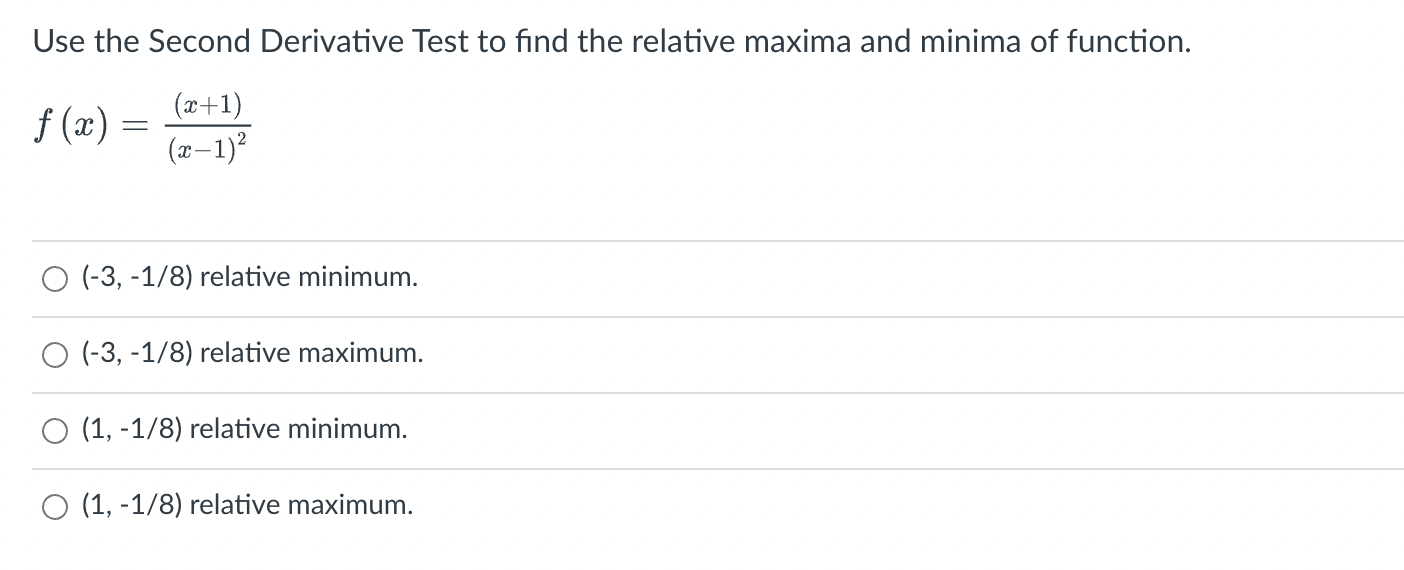Click the 'f (x)' left side of the equation

point(72,130)
